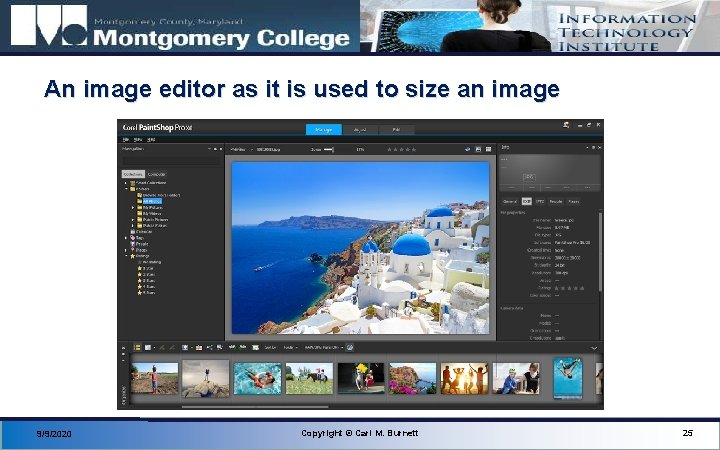The height and width of the screenshot is (450, 720).
Task: Select the Collections tab in Navigation
Action: pyautogui.click(x=133, y=174)
